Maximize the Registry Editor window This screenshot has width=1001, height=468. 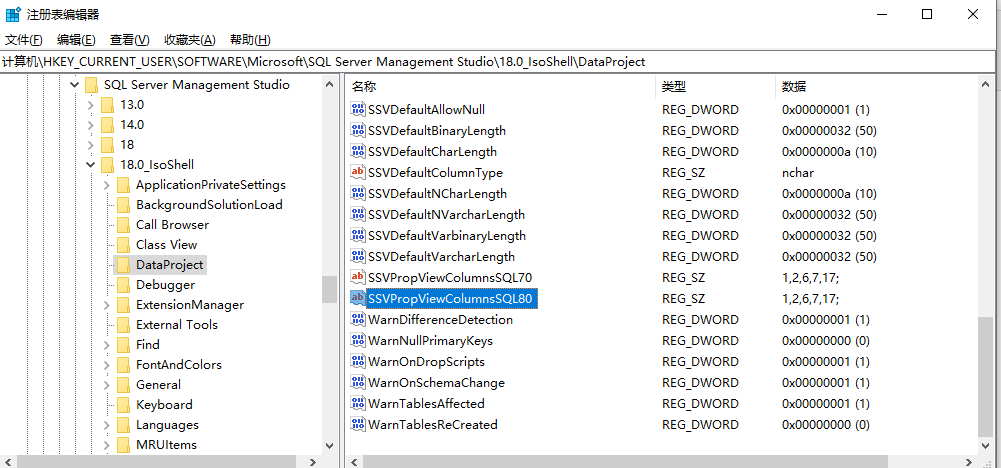point(927,14)
